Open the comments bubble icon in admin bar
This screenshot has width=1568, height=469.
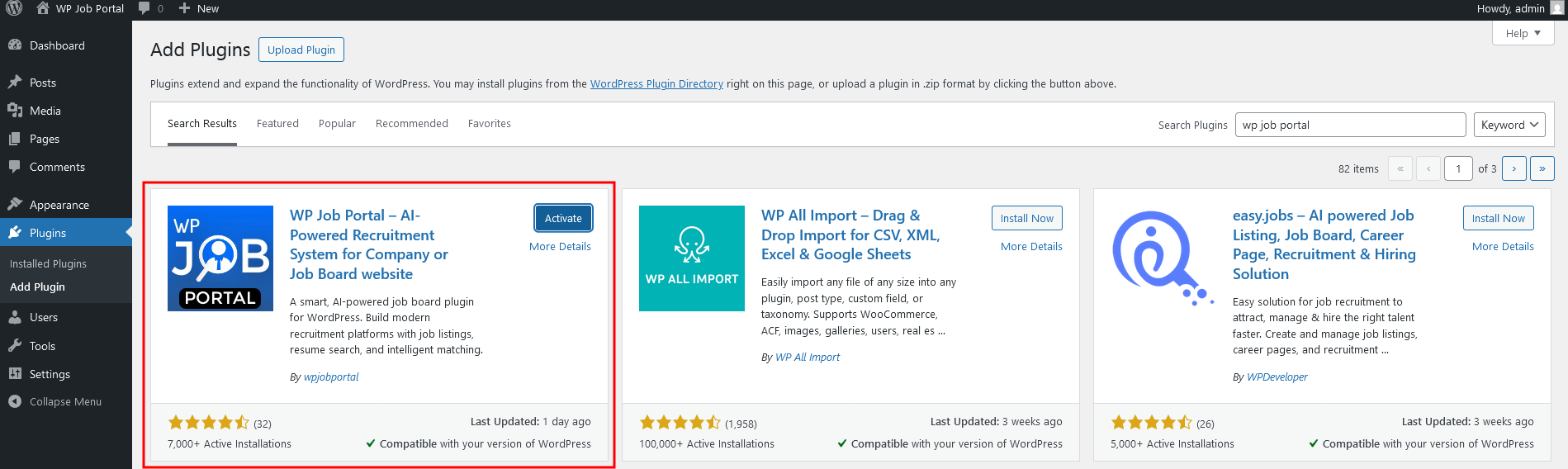pyautogui.click(x=144, y=8)
